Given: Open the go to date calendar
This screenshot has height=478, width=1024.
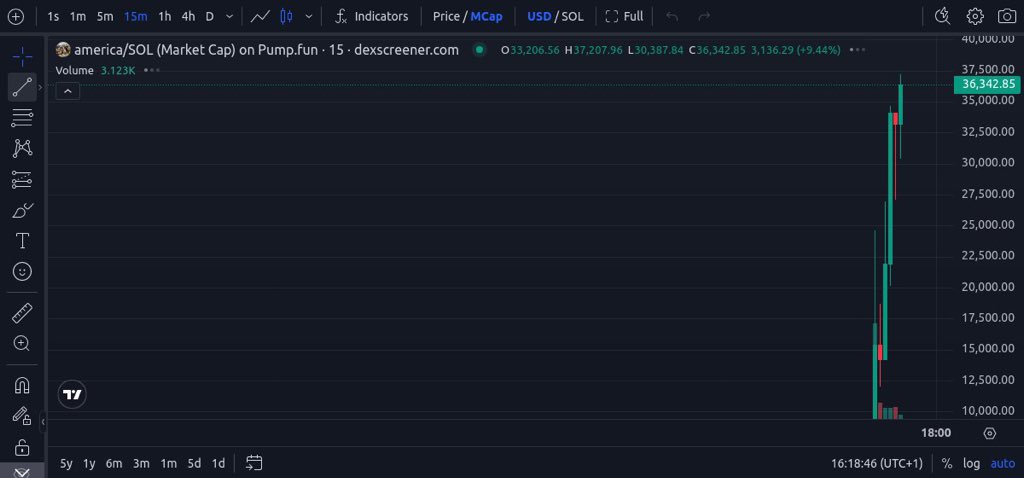Looking at the screenshot, I should 254,464.
